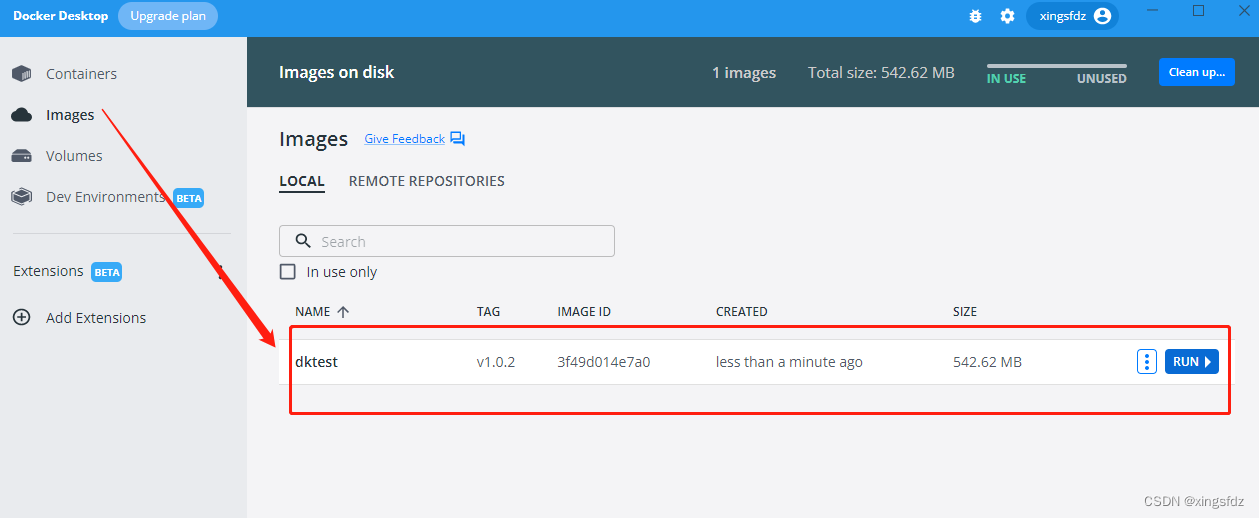Image resolution: width=1259 pixels, height=518 pixels.
Task: Click the 542.62 MB size cell
Action: tap(987, 362)
